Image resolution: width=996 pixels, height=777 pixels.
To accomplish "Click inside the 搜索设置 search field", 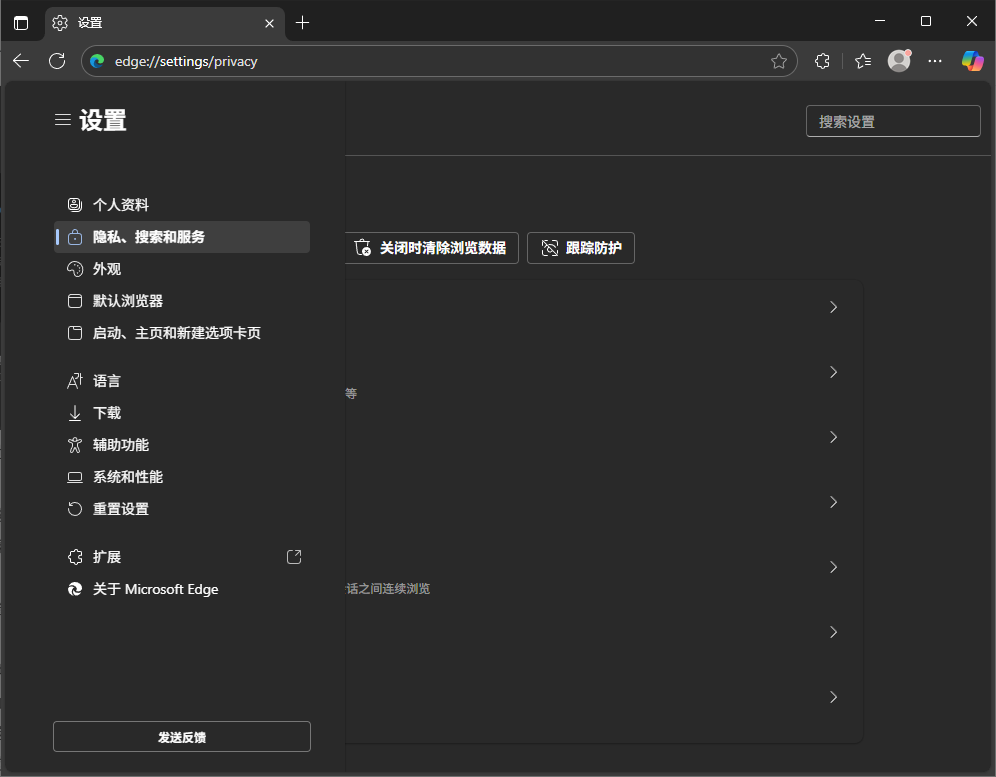I will 892,121.
